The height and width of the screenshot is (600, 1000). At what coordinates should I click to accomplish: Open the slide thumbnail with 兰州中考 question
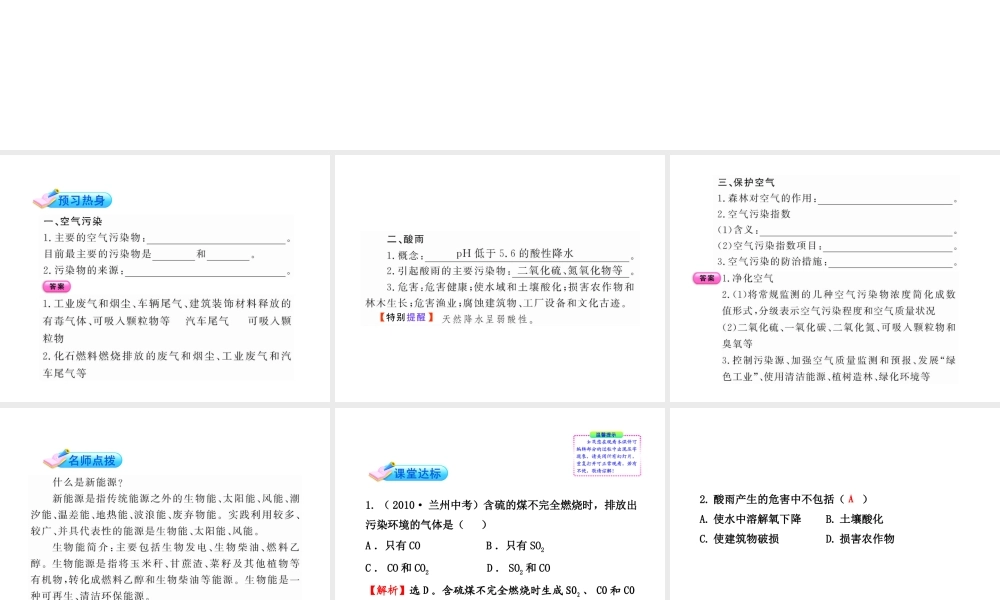[x=499, y=504]
